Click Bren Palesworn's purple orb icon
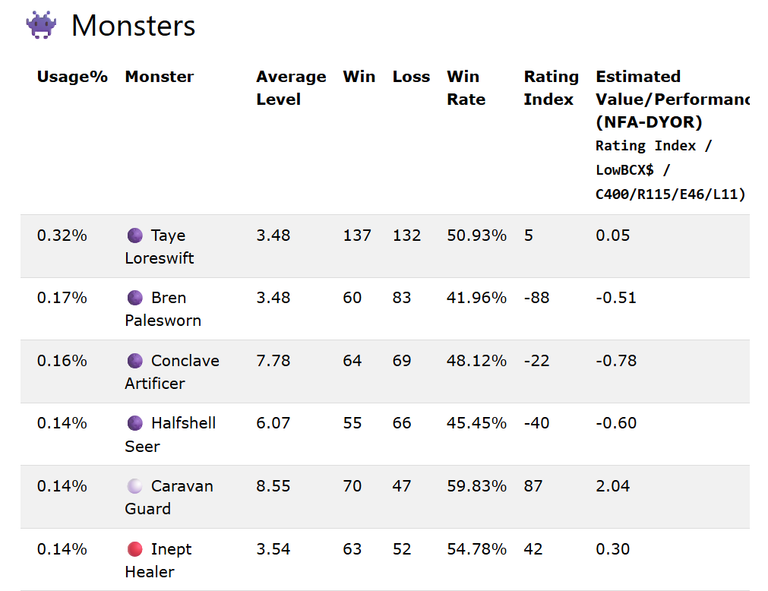 pos(135,298)
